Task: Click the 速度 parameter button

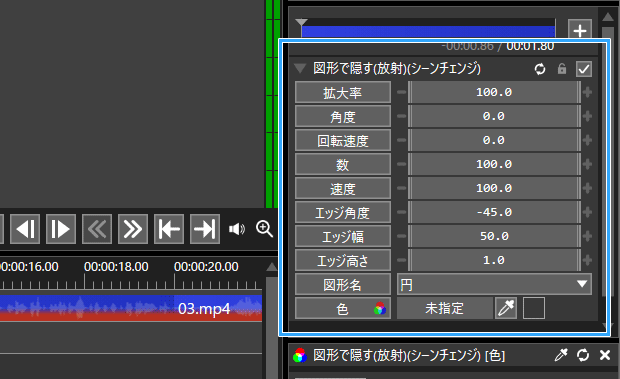Action: [343, 189]
